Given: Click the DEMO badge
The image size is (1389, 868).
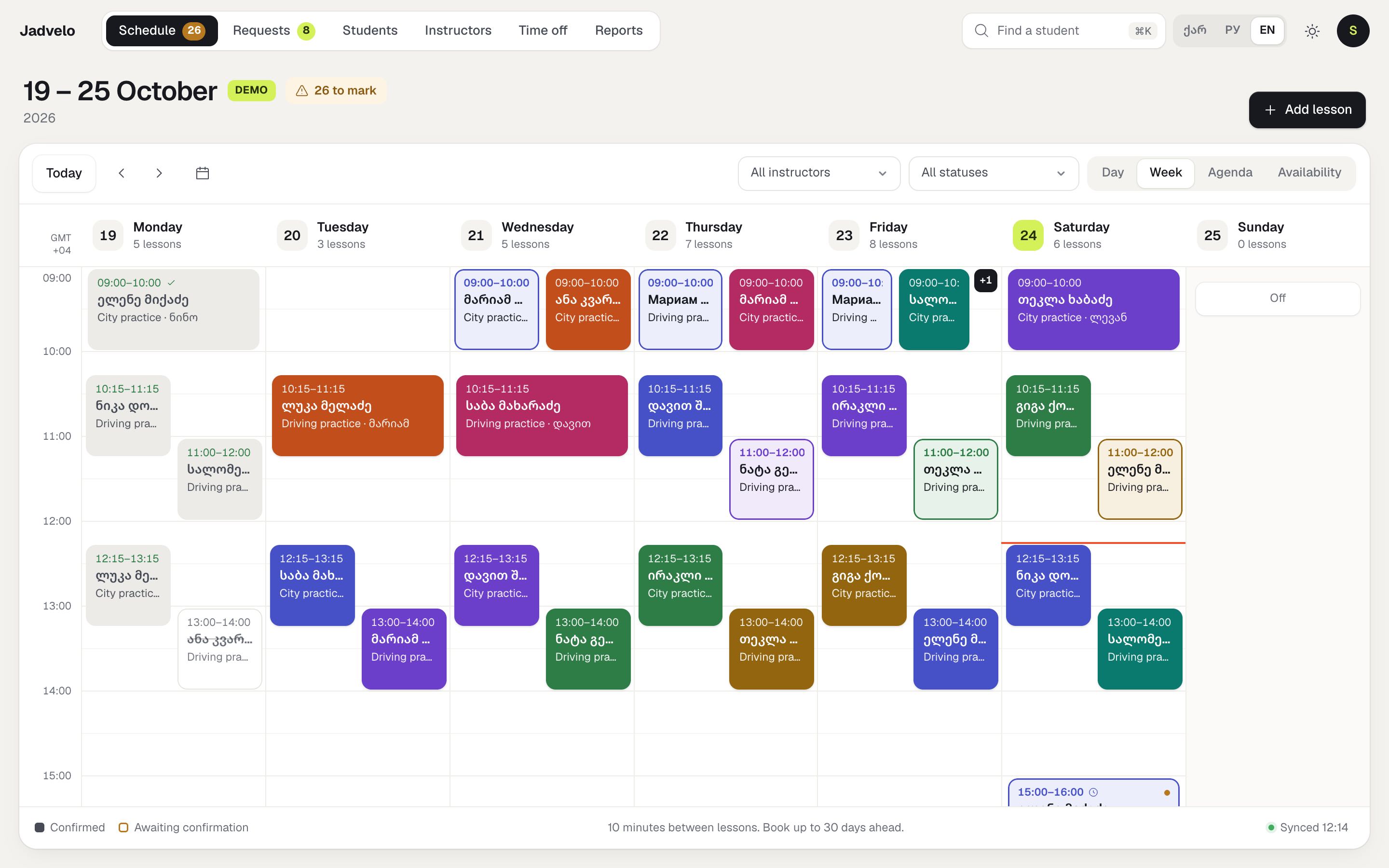Looking at the screenshot, I should [251, 90].
